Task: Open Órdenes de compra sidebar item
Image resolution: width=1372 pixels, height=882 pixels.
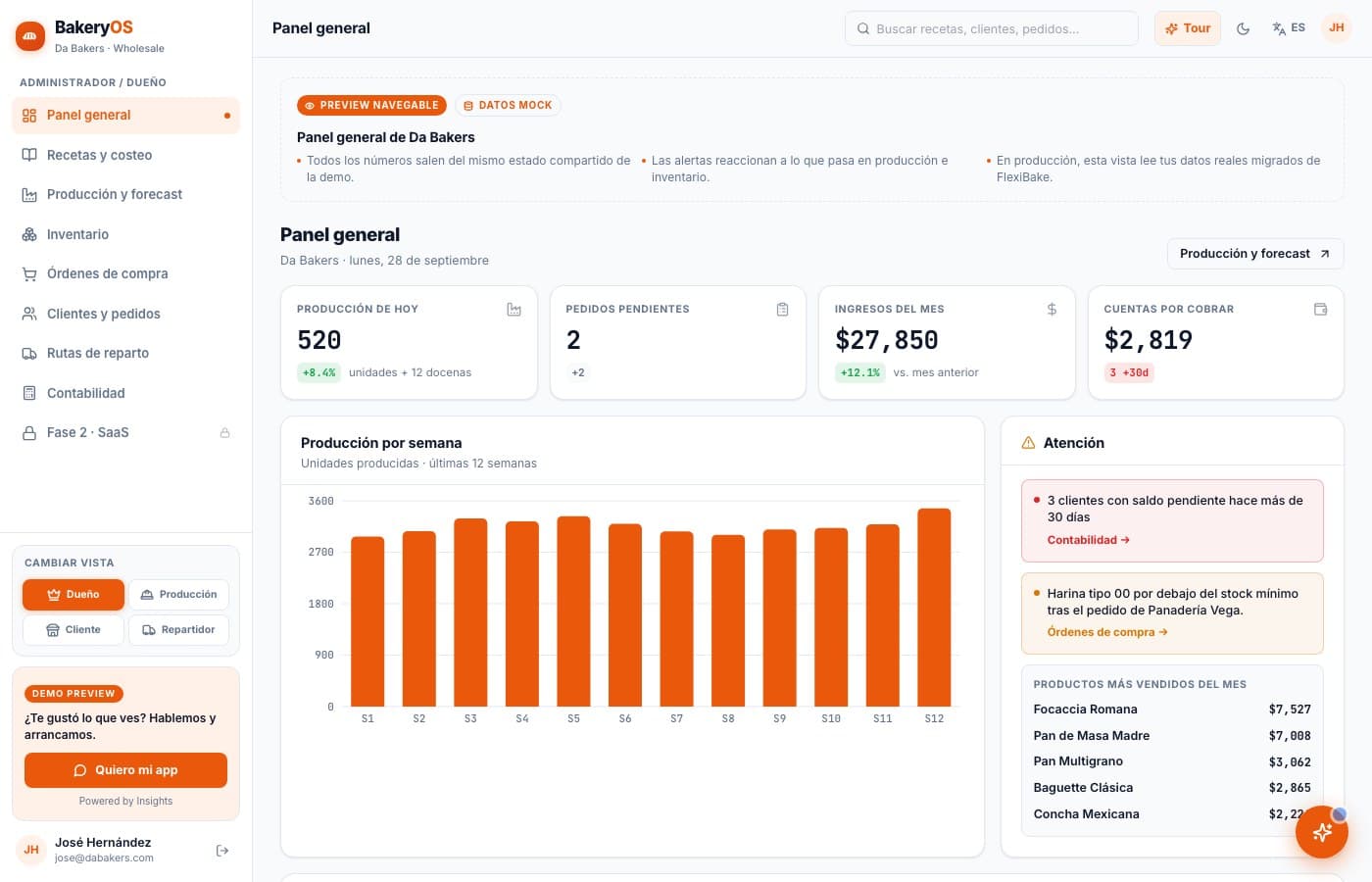Action: click(125, 273)
